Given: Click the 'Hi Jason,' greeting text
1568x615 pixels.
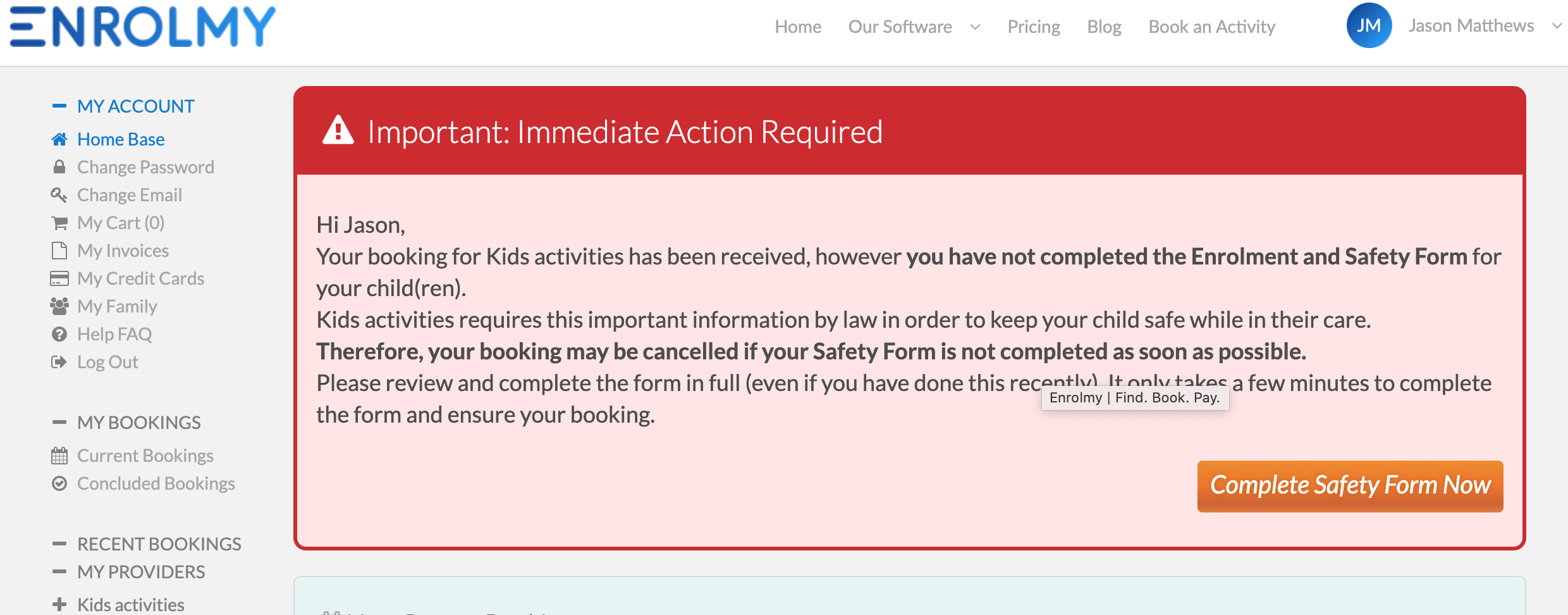Looking at the screenshot, I should 360,225.
